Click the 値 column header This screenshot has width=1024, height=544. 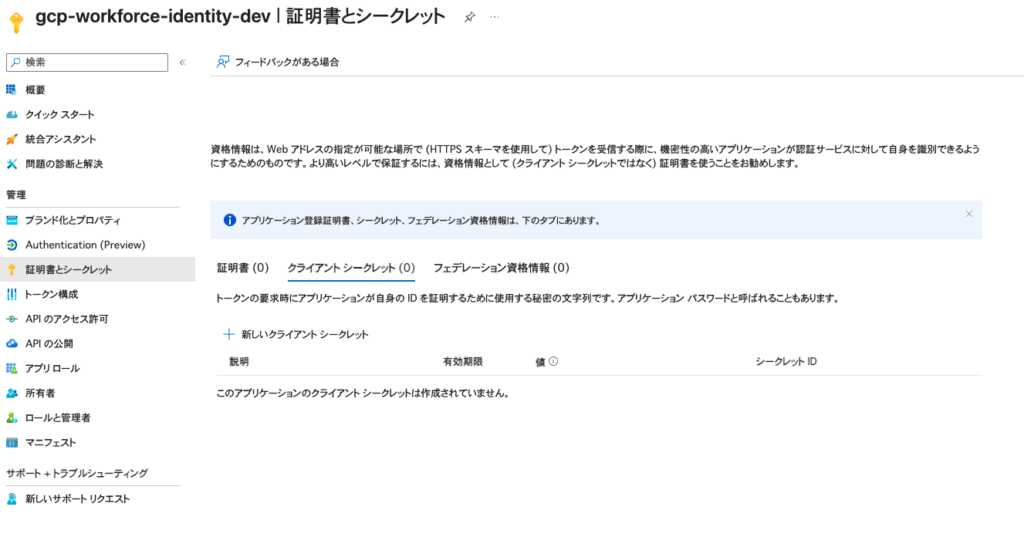[540, 362]
